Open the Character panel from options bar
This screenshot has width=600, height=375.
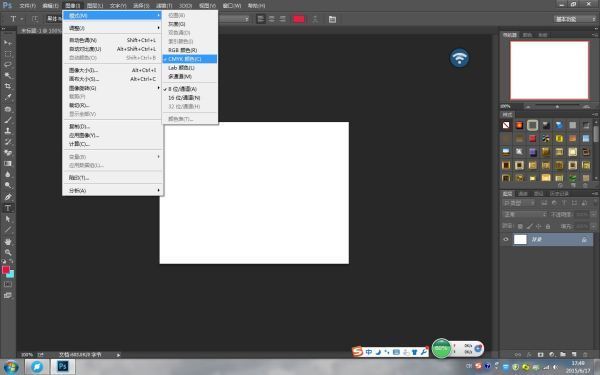click(x=332, y=19)
